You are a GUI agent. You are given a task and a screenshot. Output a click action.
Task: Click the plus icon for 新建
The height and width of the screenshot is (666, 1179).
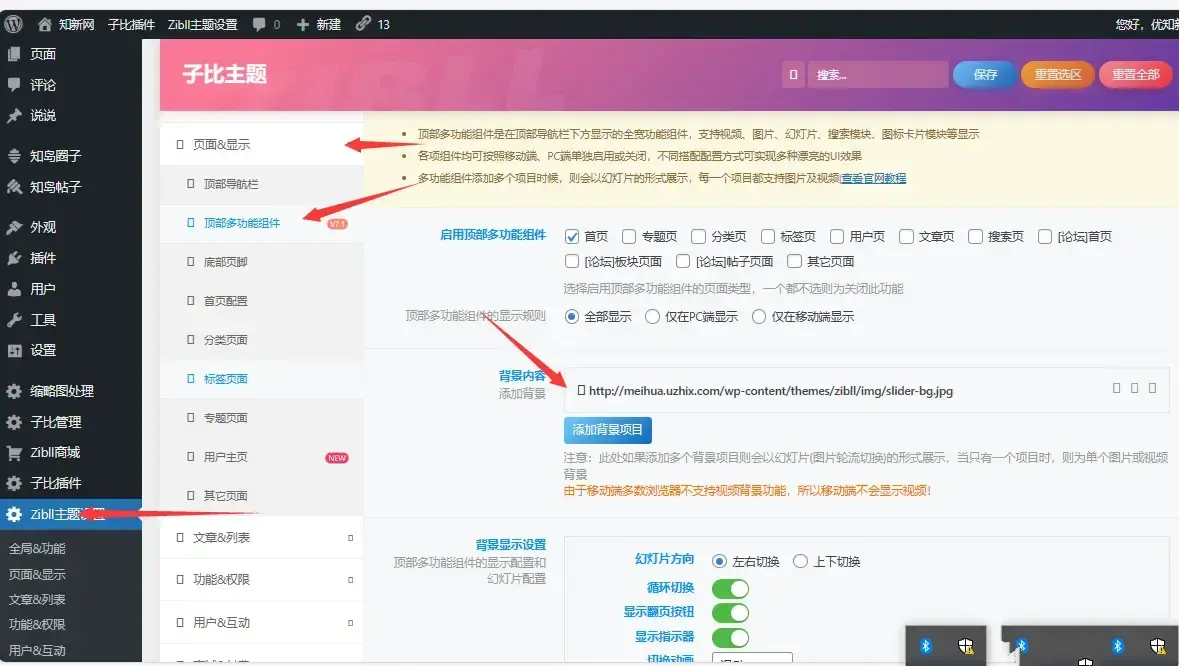[x=303, y=24]
